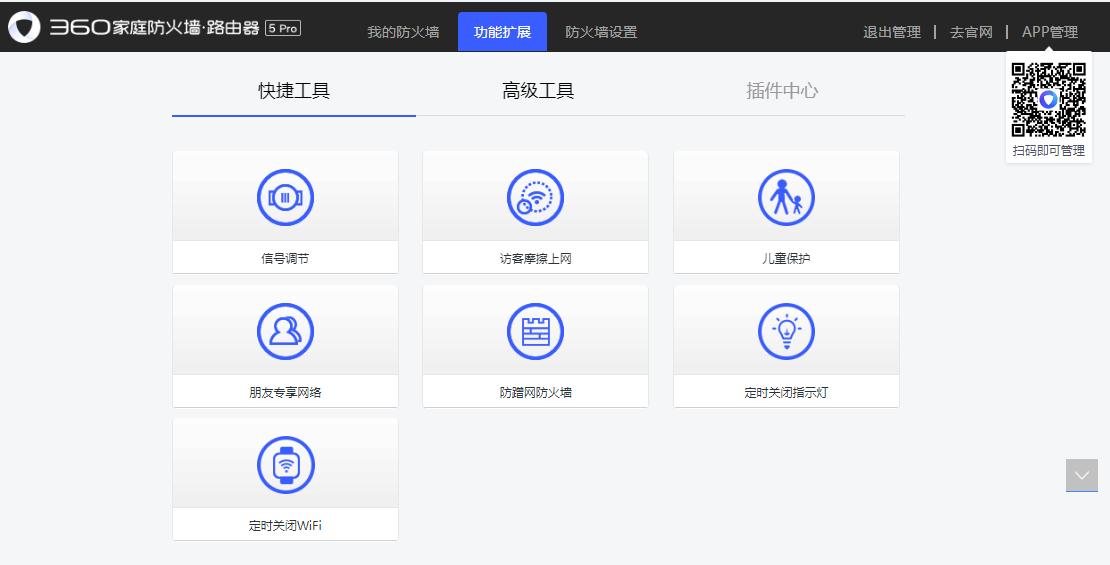Click the 儿童保护 label
Screen dimensions: 1110x565
(x=786, y=258)
